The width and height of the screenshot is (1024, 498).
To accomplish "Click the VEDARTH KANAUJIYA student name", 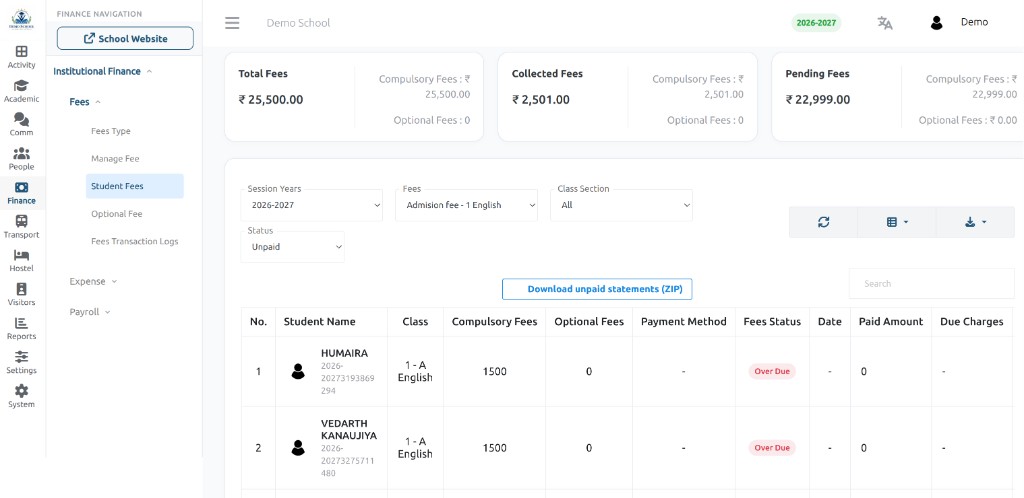I will (x=349, y=429).
